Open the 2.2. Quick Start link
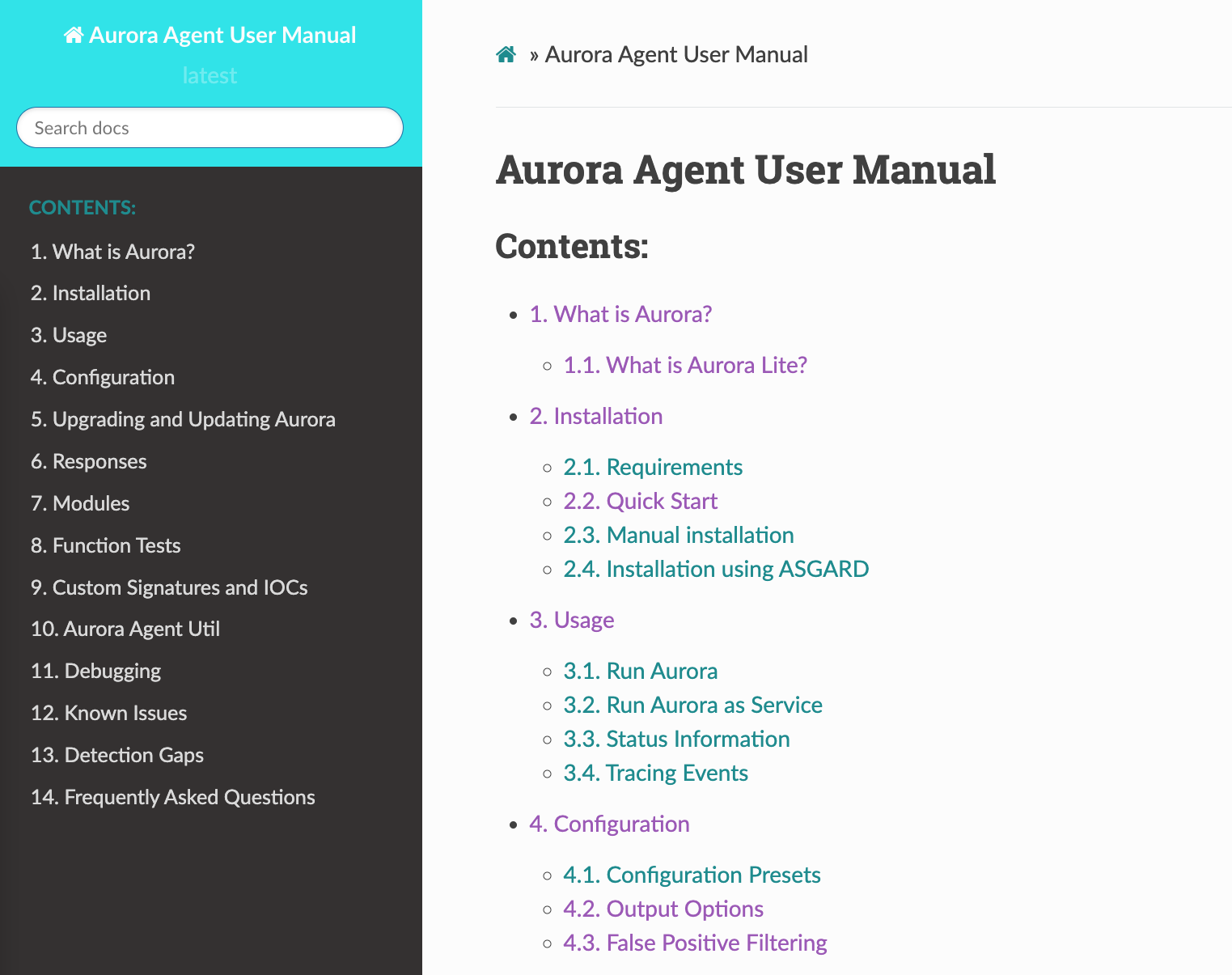 640,501
